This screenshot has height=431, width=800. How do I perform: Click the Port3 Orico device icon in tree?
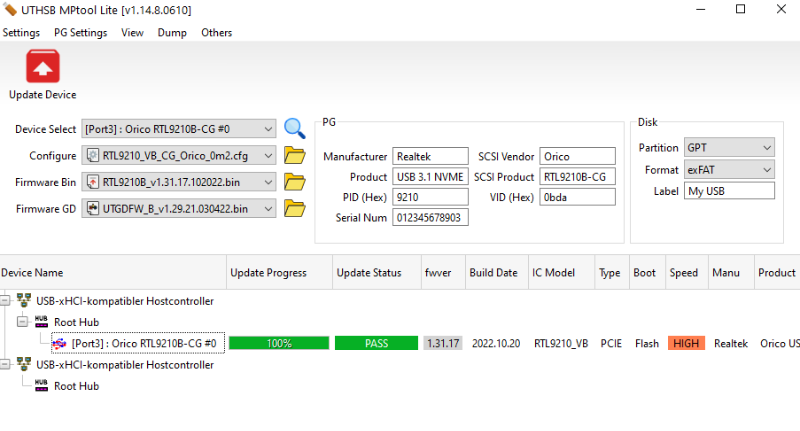click(x=59, y=343)
